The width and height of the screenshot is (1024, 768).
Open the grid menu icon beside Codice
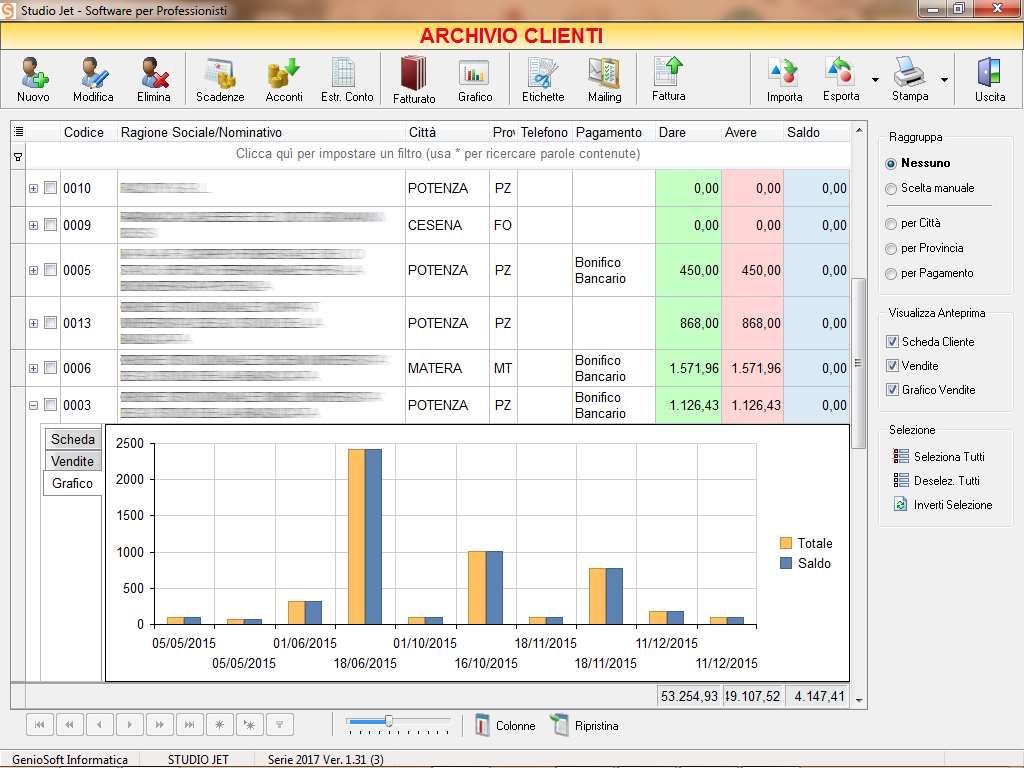click(x=18, y=132)
